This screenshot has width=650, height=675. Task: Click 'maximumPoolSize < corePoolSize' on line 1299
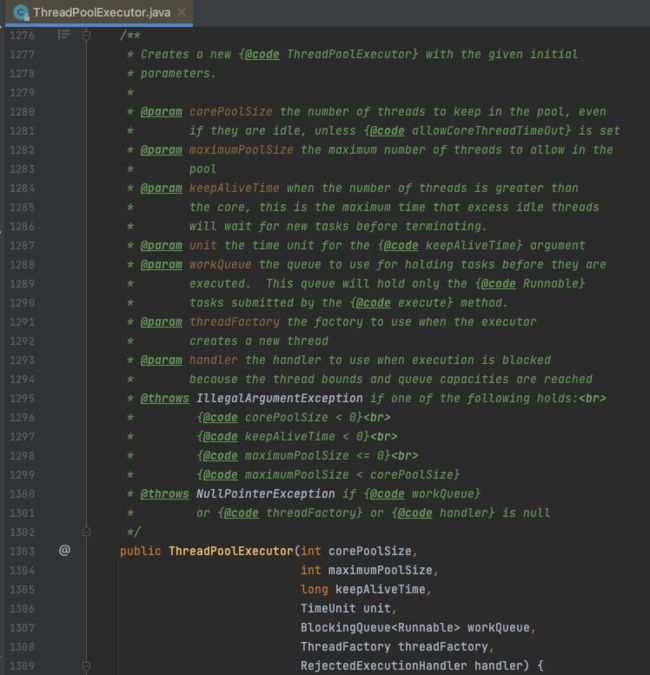click(x=349, y=475)
